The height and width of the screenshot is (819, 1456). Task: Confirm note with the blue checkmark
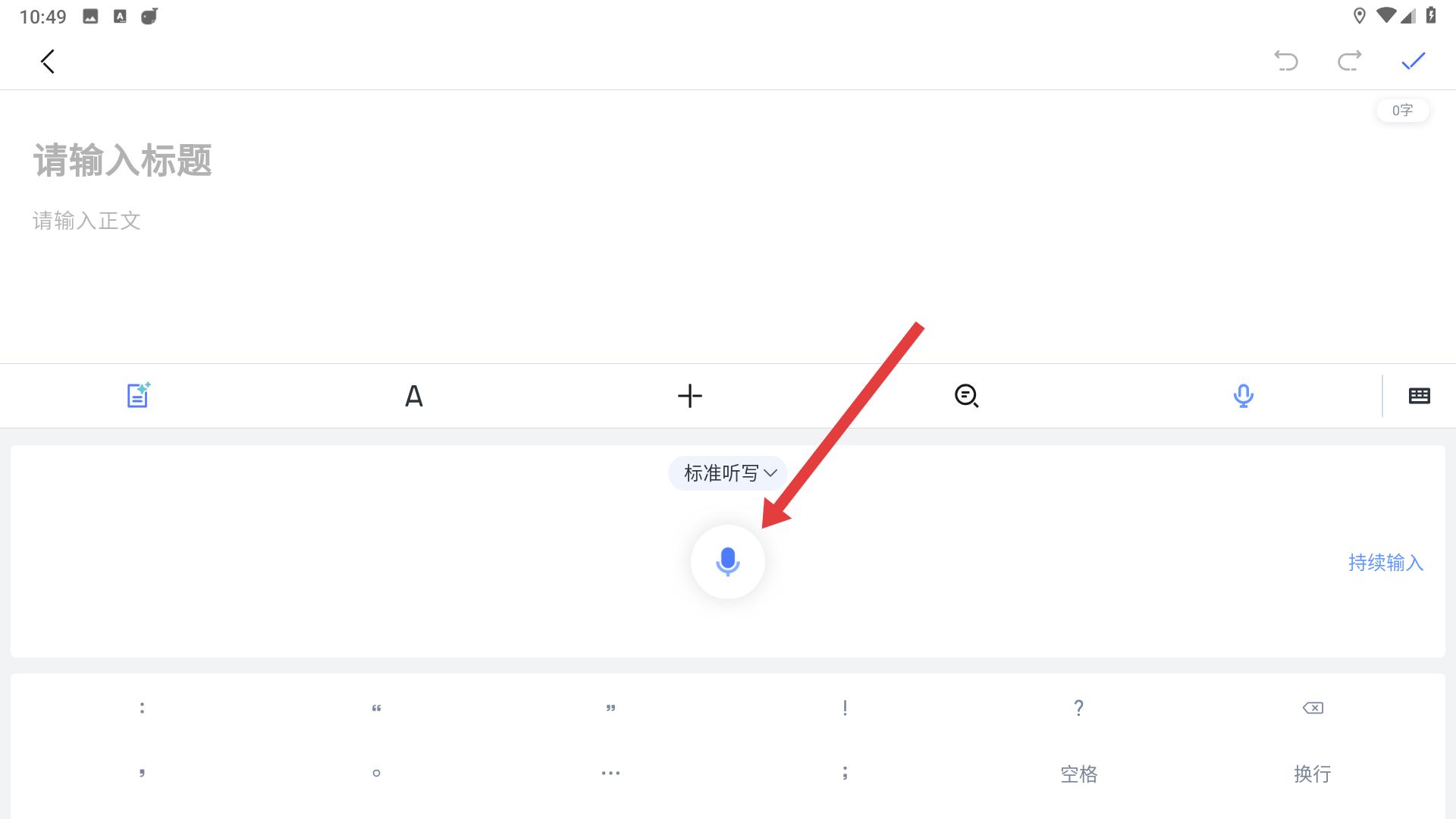1414,61
